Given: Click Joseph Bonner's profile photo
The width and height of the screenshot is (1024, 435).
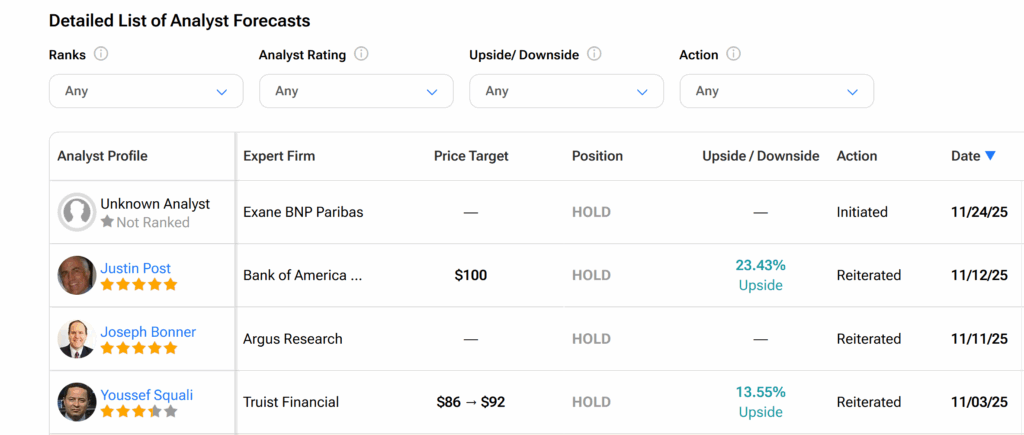Looking at the screenshot, I should pyautogui.click(x=76, y=339).
